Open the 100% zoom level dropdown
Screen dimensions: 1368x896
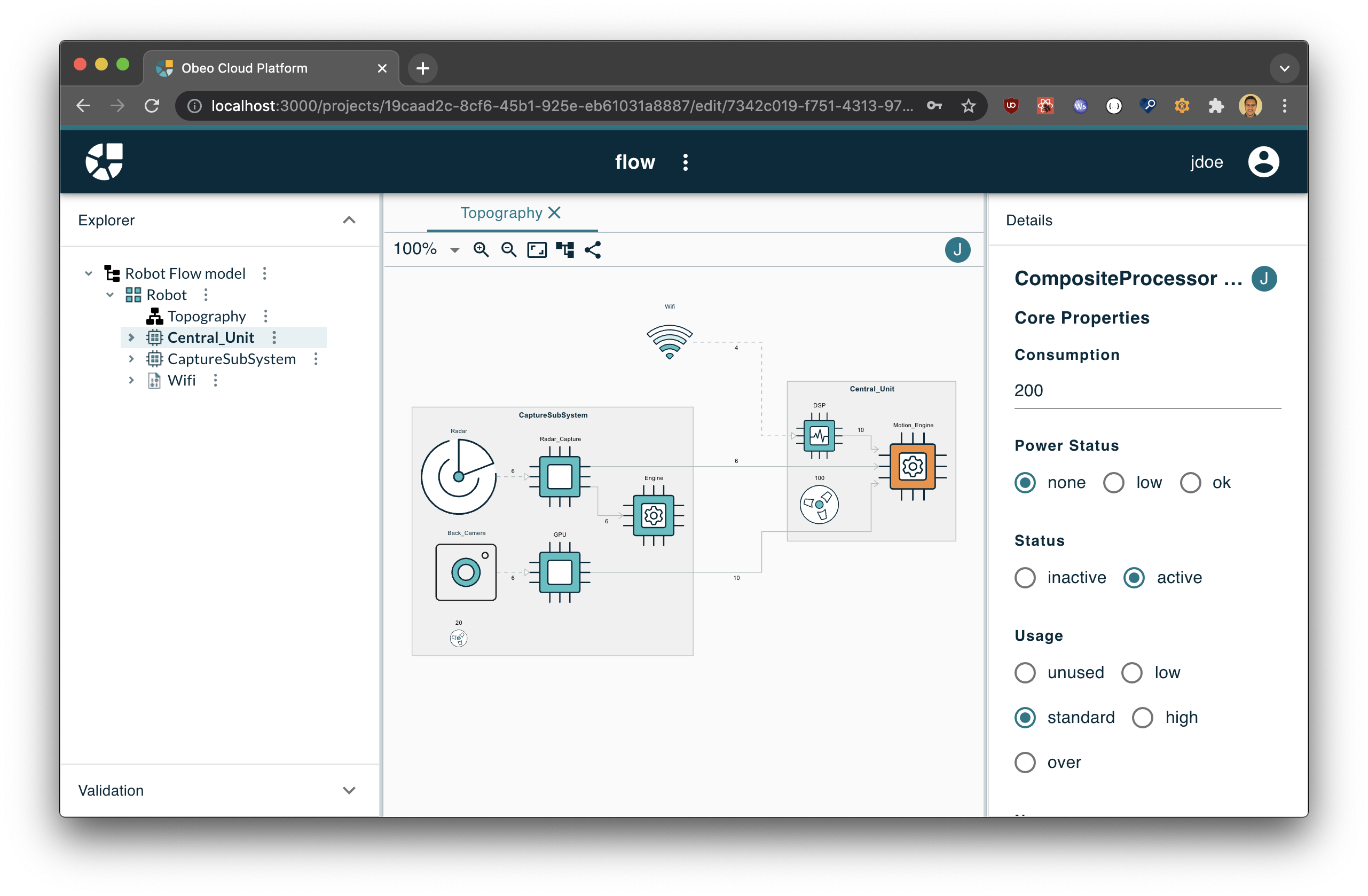454,249
